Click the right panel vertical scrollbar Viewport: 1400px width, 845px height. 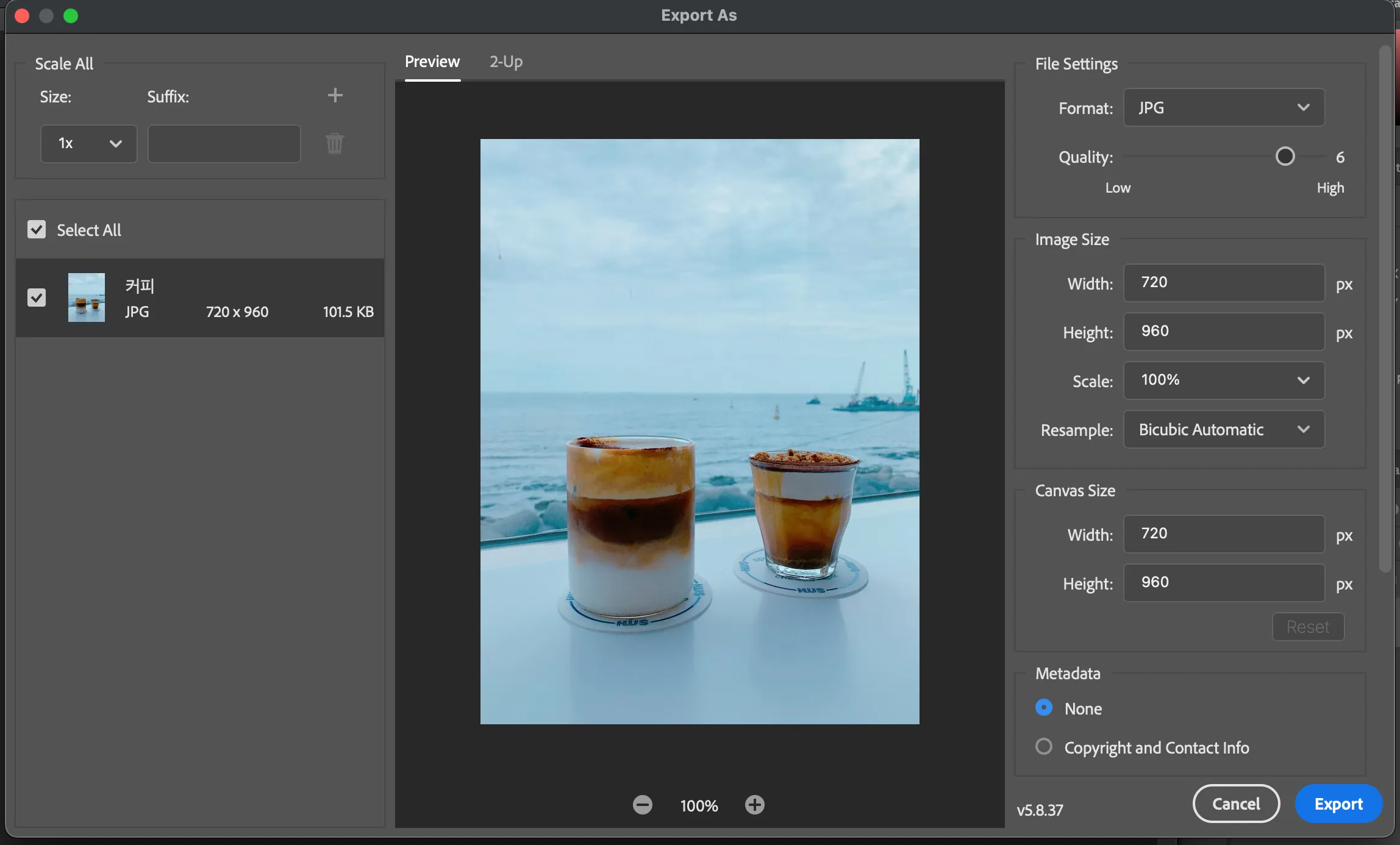[x=1385, y=308]
